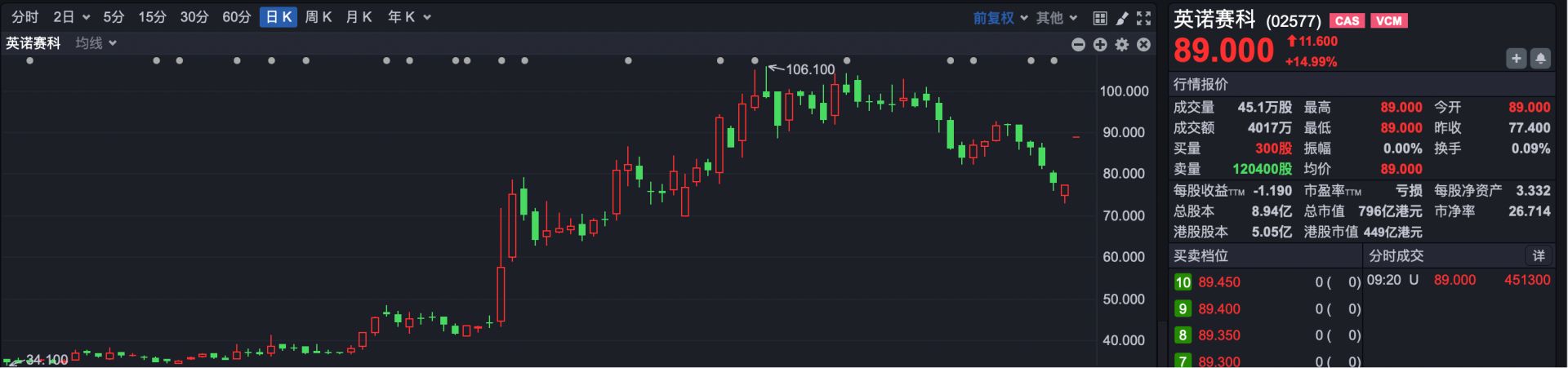Select the drawing brush tool
Image resolution: width=1568 pixels, height=368 pixels.
click(x=1122, y=18)
